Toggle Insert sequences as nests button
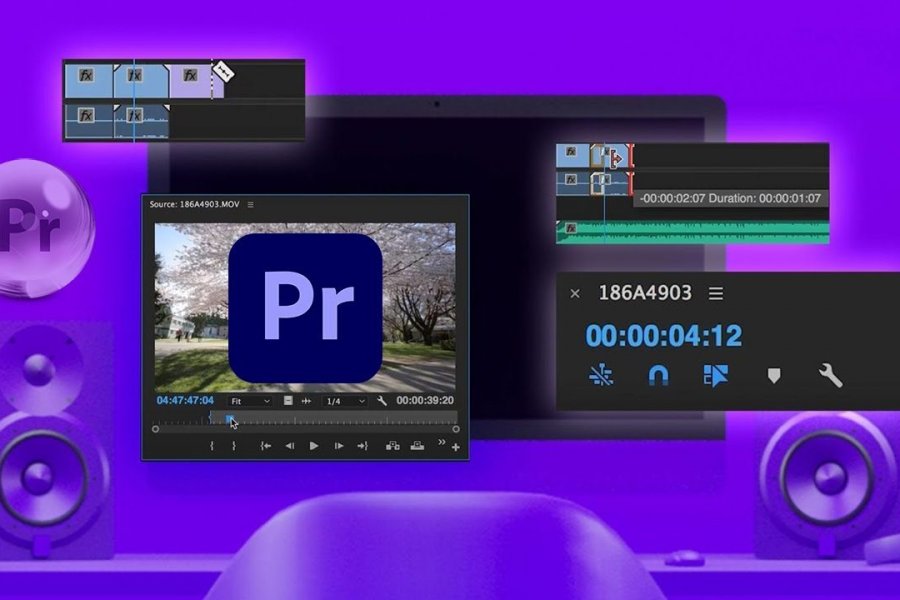Viewport: 900px width, 600px height. (601, 376)
